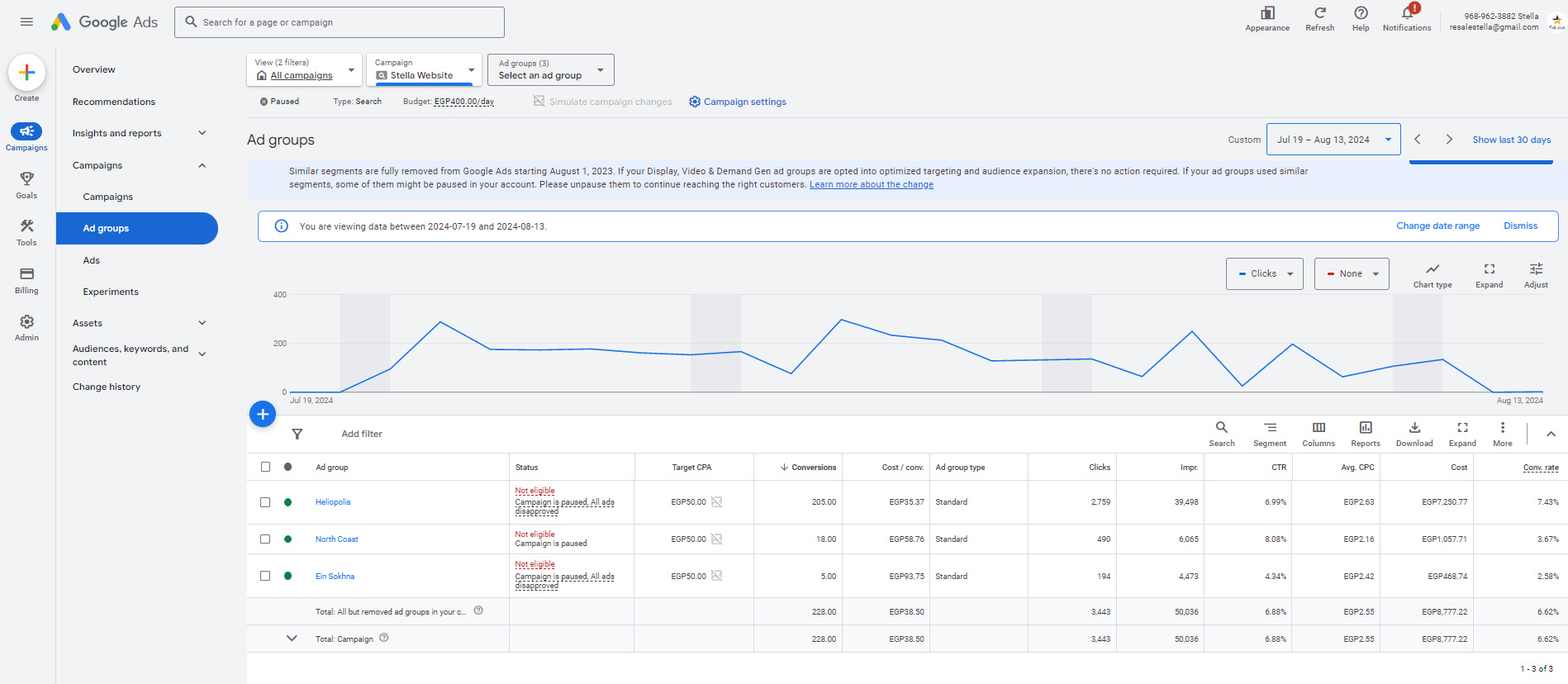This screenshot has width=1568, height=684.
Task: Click the blue plus button to add ad group
Action: (x=263, y=414)
